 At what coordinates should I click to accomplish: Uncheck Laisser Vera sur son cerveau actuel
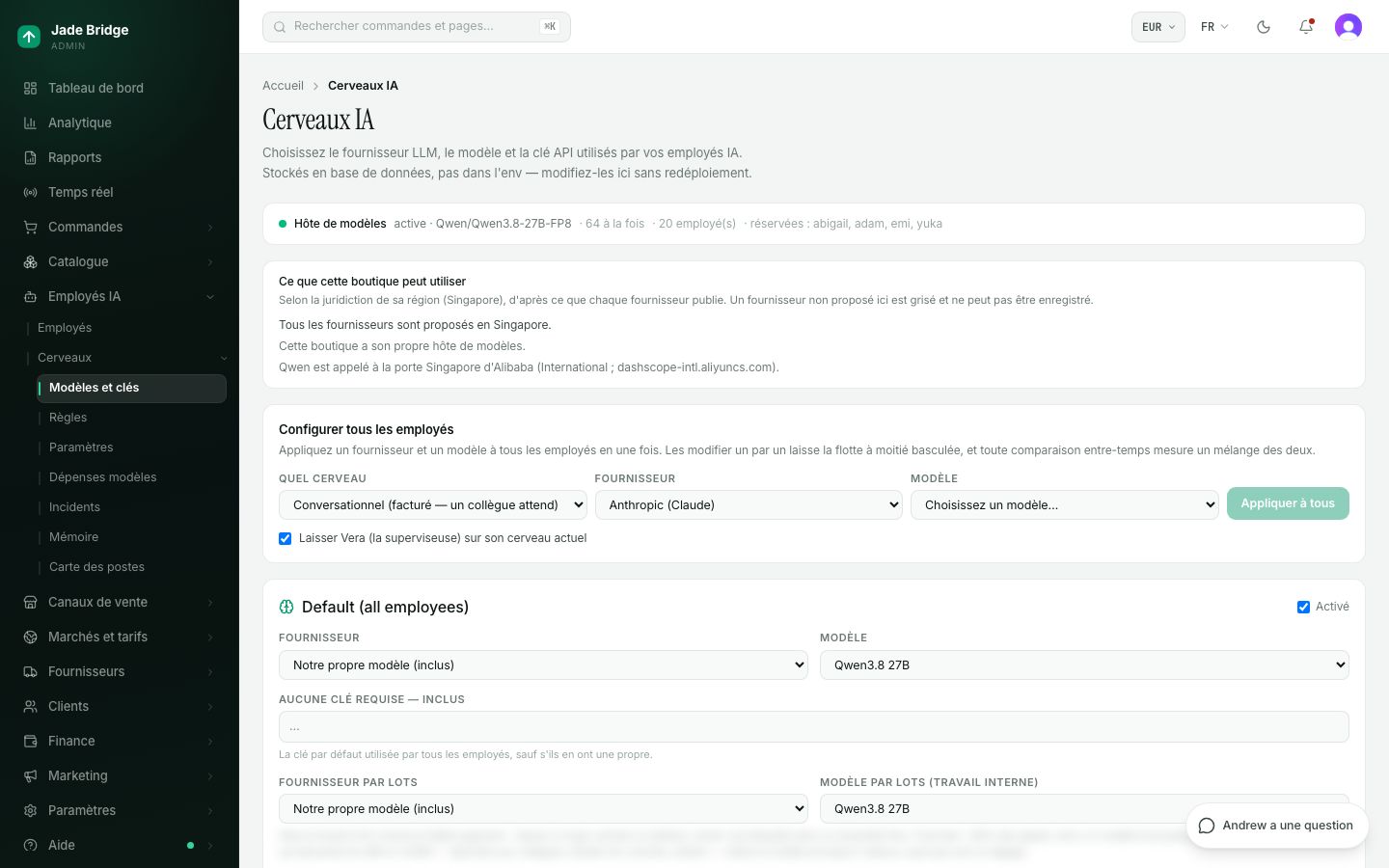[x=286, y=538]
